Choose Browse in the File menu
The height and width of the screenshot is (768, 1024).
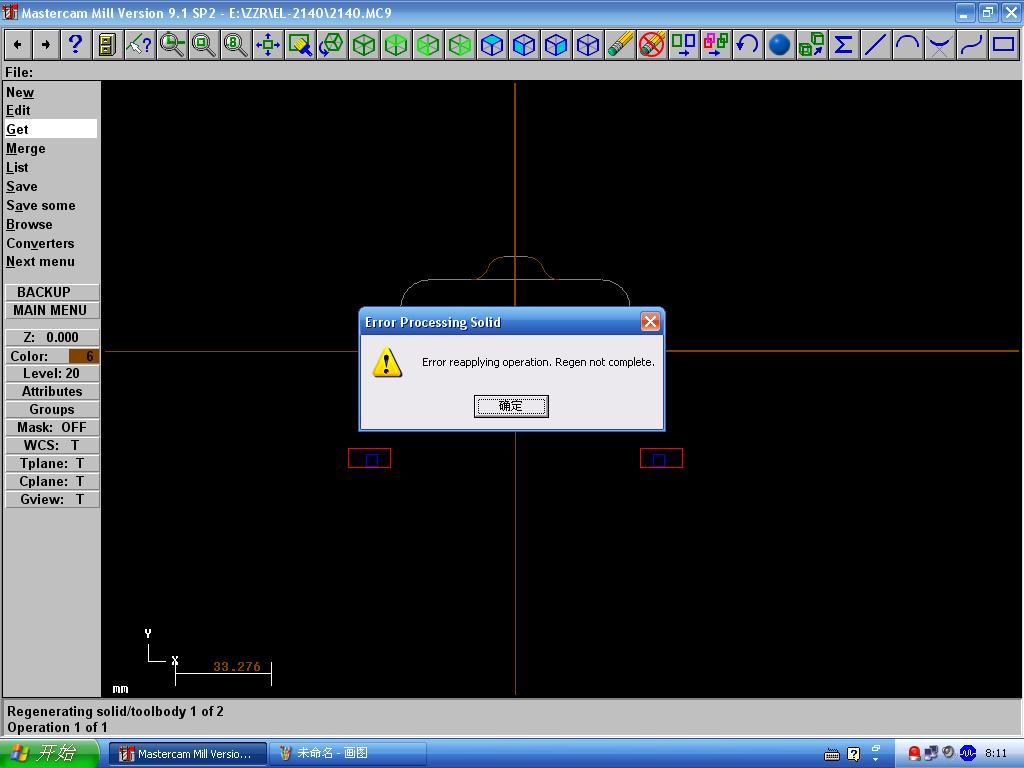[x=29, y=224]
